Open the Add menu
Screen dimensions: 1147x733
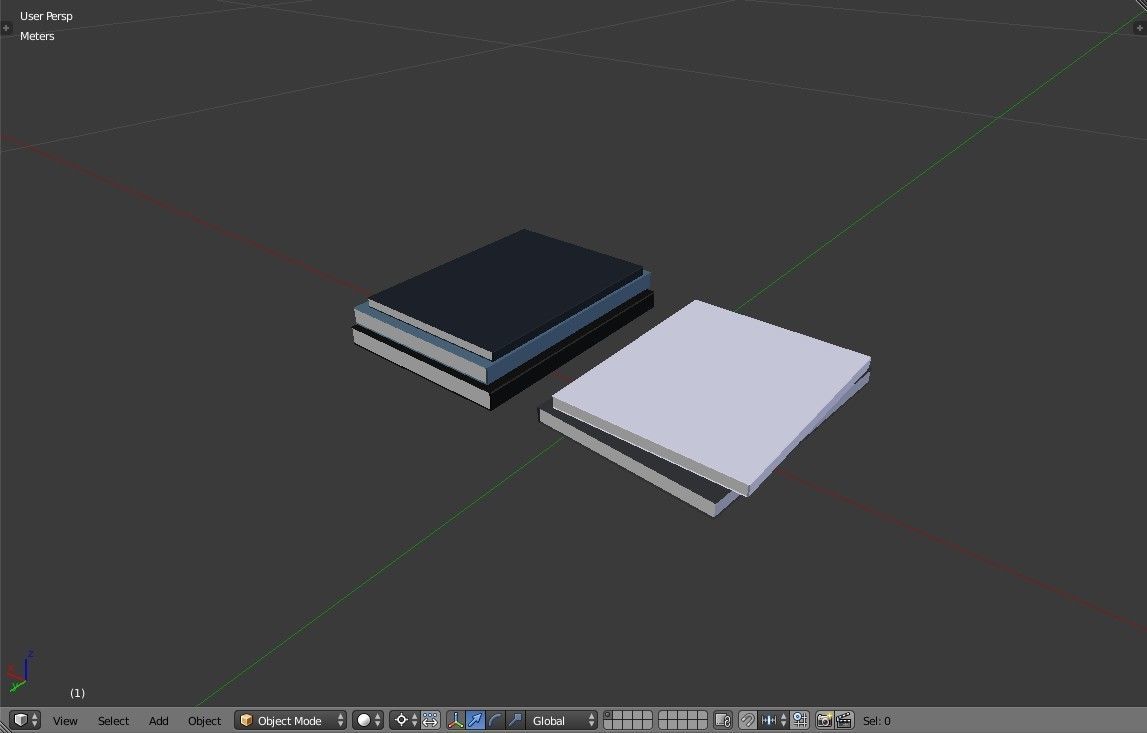click(x=159, y=721)
